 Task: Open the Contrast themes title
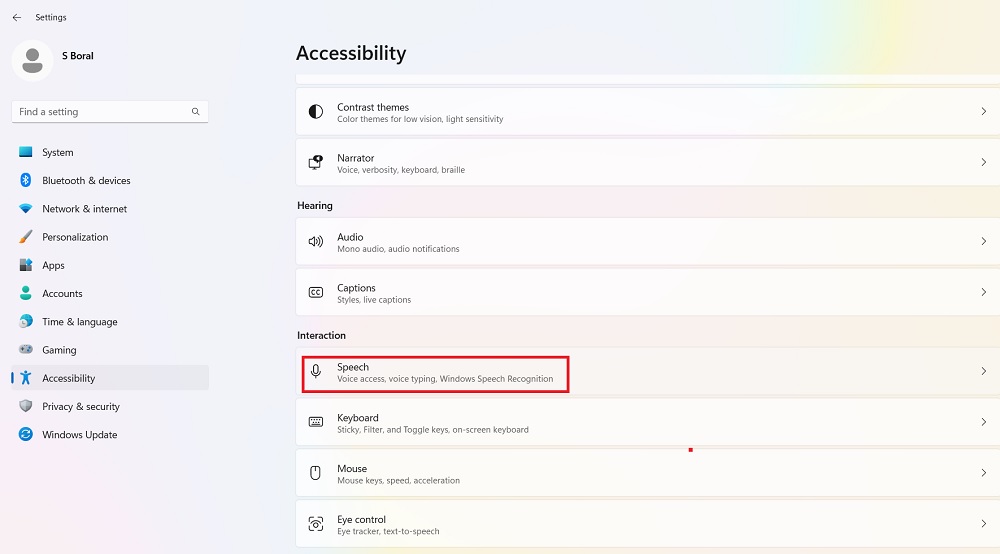point(373,107)
